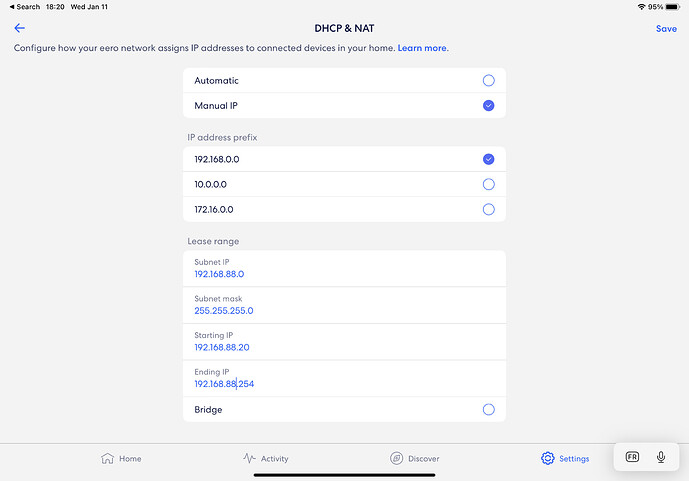689x481 pixels.
Task: Tap the back arrow icon
Action: [20, 29]
